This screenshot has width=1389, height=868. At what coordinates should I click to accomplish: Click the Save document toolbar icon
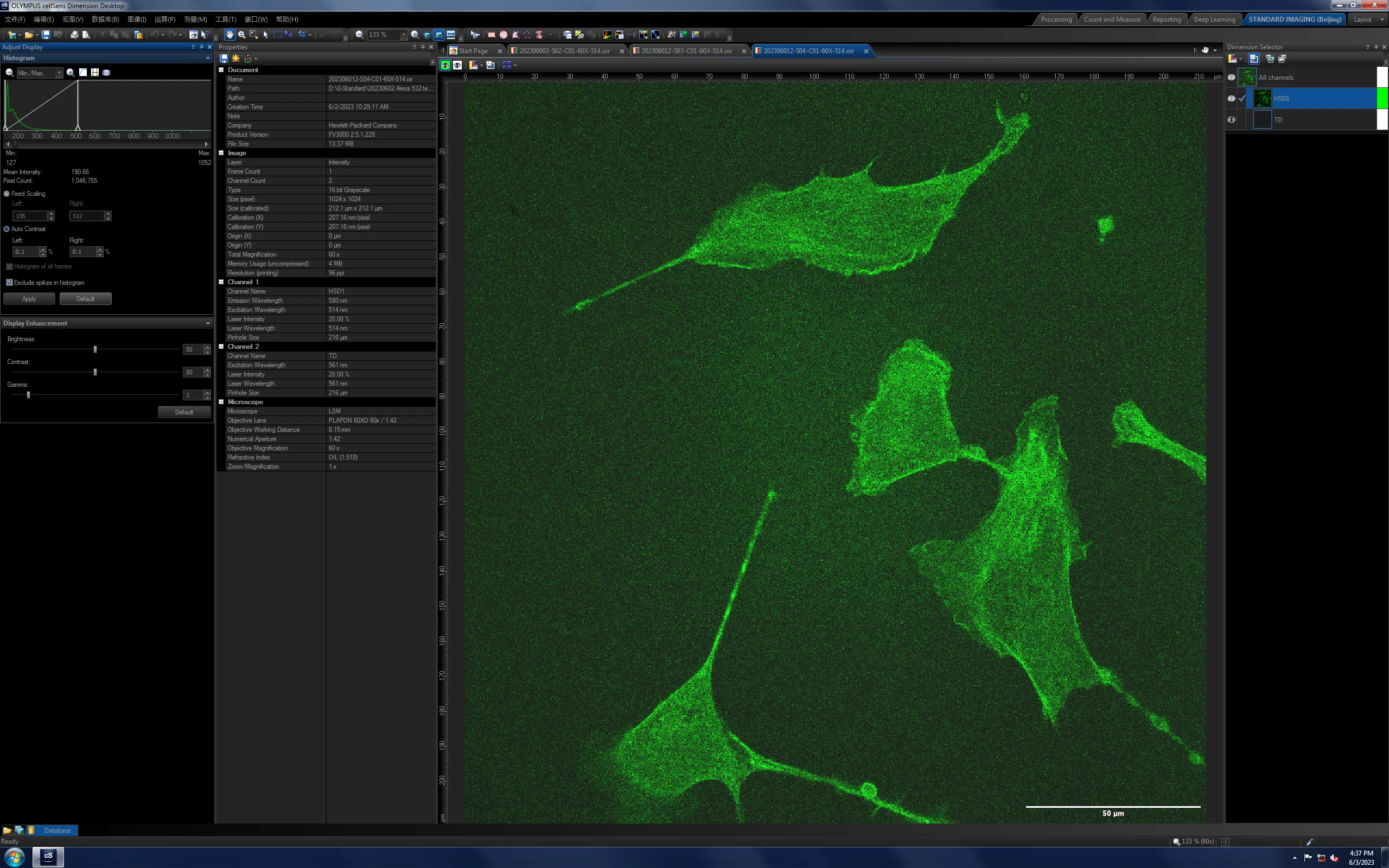(x=46, y=34)
